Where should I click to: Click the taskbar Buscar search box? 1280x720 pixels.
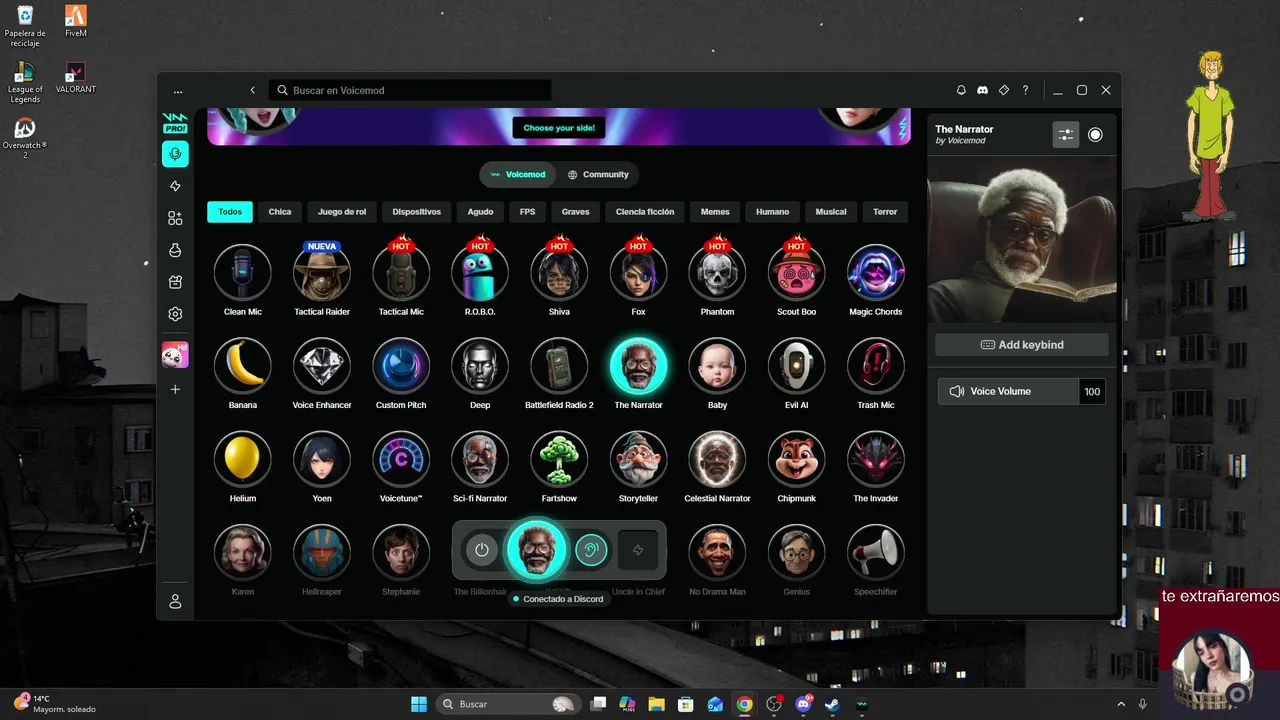509,704
